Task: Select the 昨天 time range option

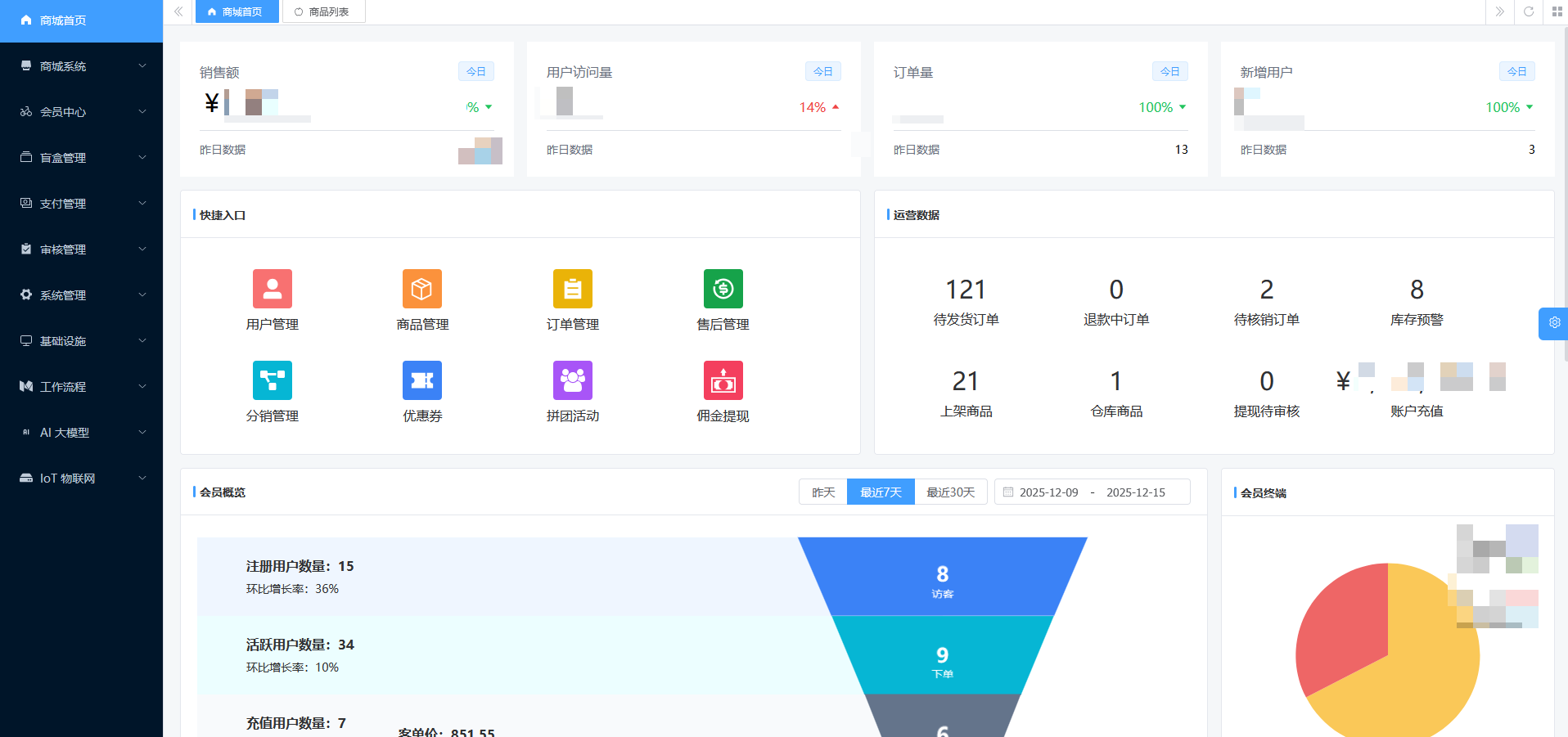Action: tap(823, 492)
